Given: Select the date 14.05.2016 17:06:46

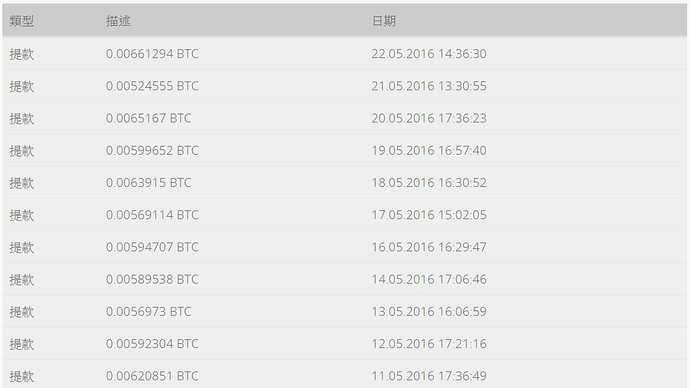Looking at the screenshot, I should click(429, 279).
